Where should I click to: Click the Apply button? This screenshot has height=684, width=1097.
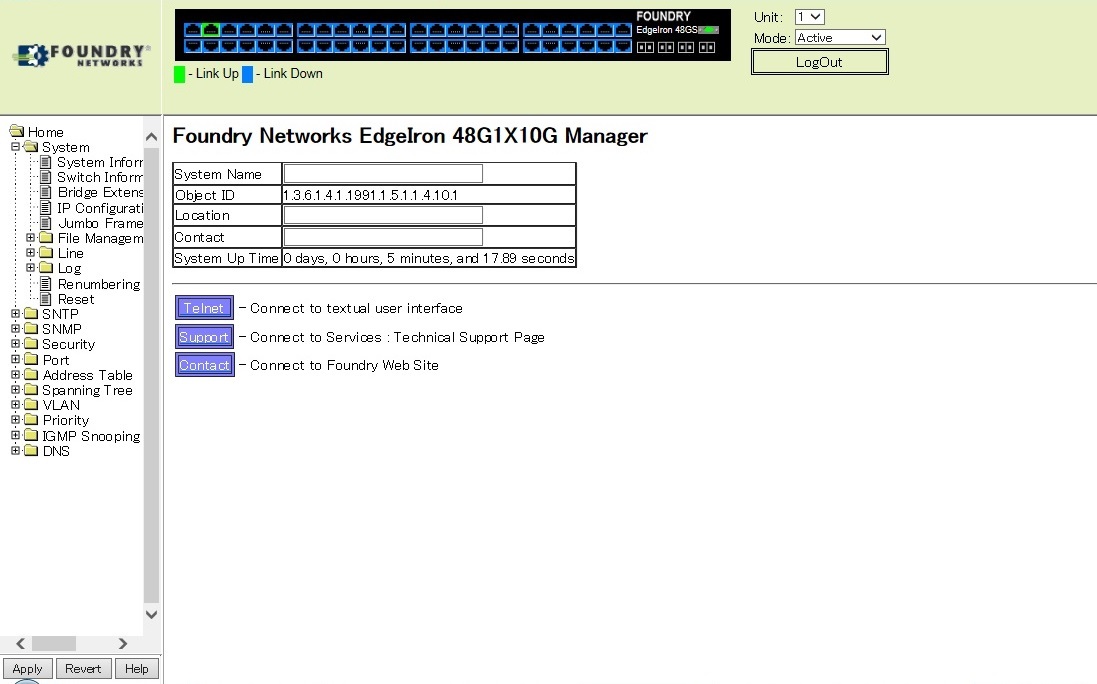tap(27, 669)
